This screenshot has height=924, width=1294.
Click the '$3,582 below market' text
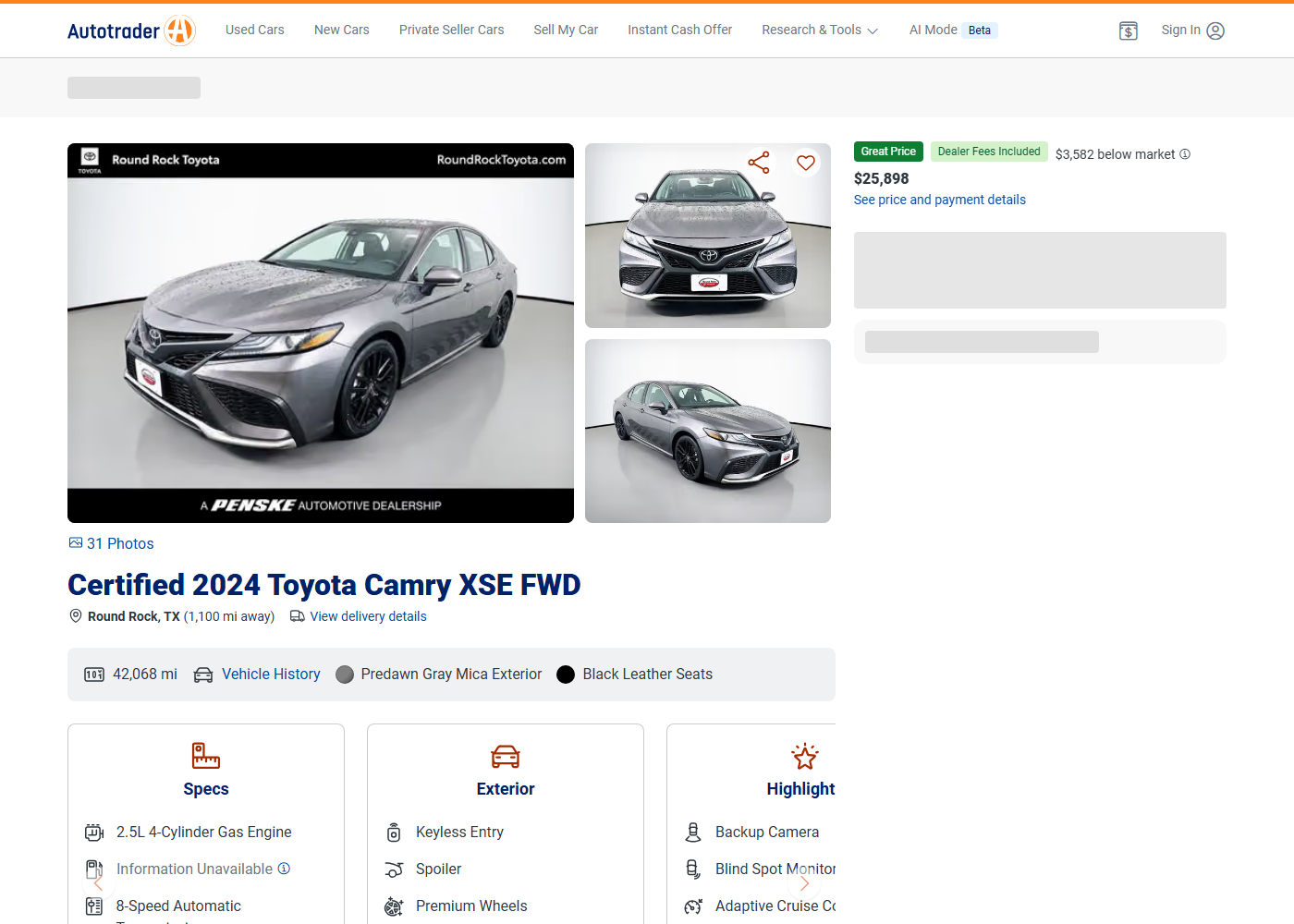[1116, 154]
